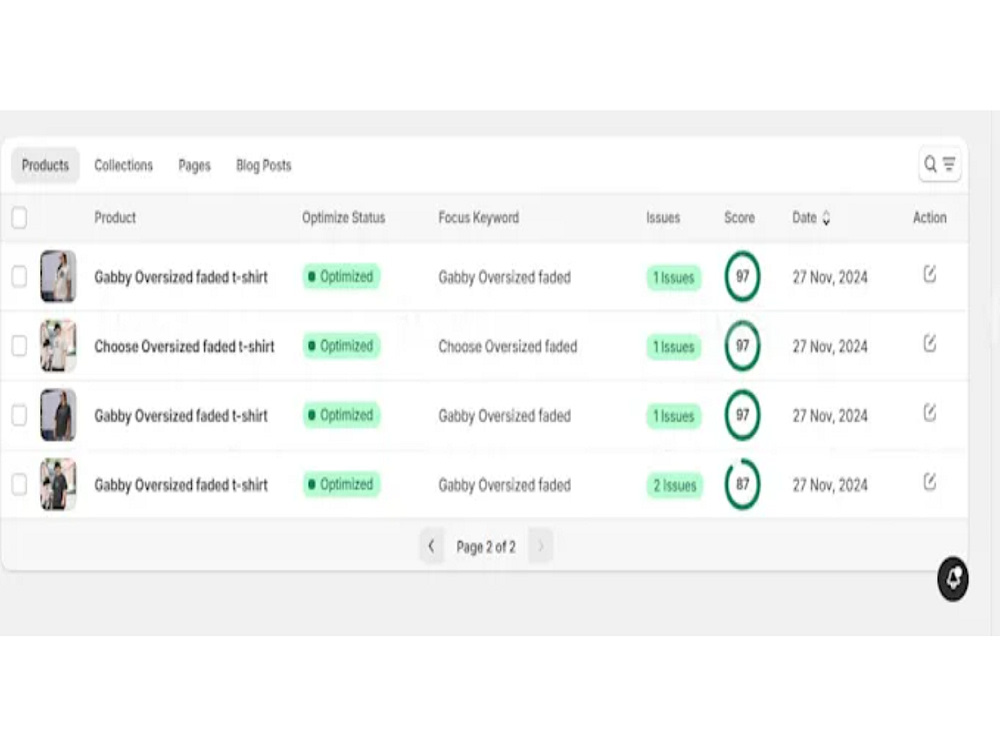Check the checkbox of the 87-score row
This screenshot has height=750, width=1000.
coord(19,484)
